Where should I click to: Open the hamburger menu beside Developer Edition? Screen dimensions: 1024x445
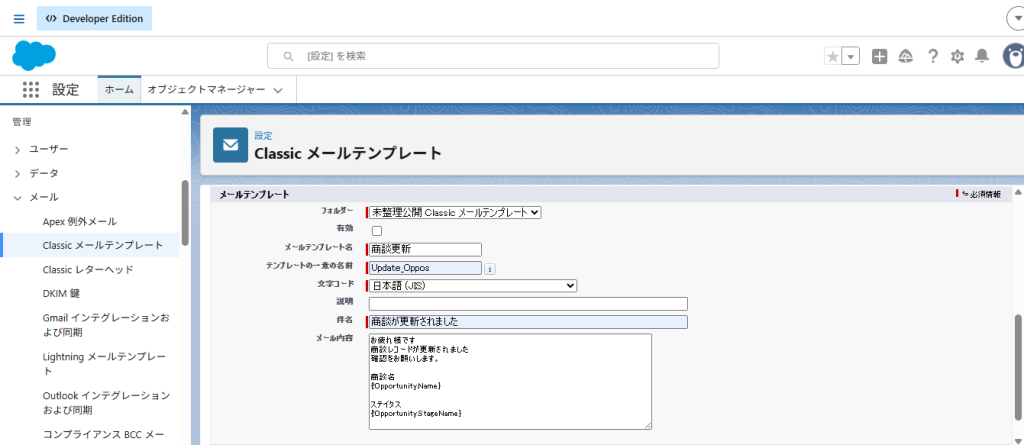[19, 18]
